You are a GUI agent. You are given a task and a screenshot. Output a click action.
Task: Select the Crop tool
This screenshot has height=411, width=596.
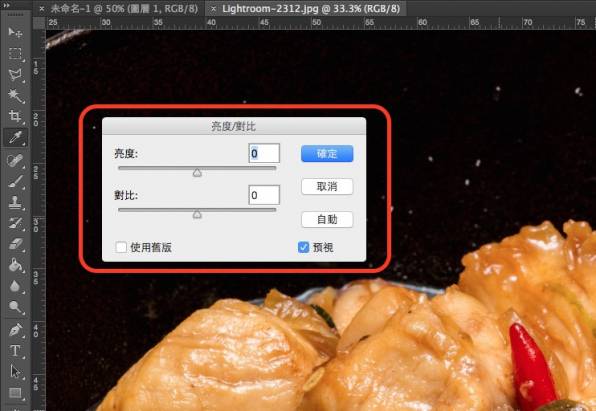(15, 116)
